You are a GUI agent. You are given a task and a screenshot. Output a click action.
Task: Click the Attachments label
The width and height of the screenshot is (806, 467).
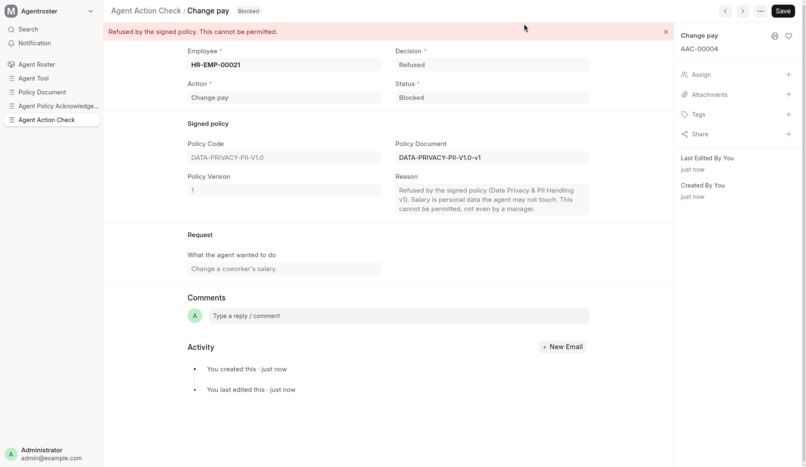pos(709,95)
